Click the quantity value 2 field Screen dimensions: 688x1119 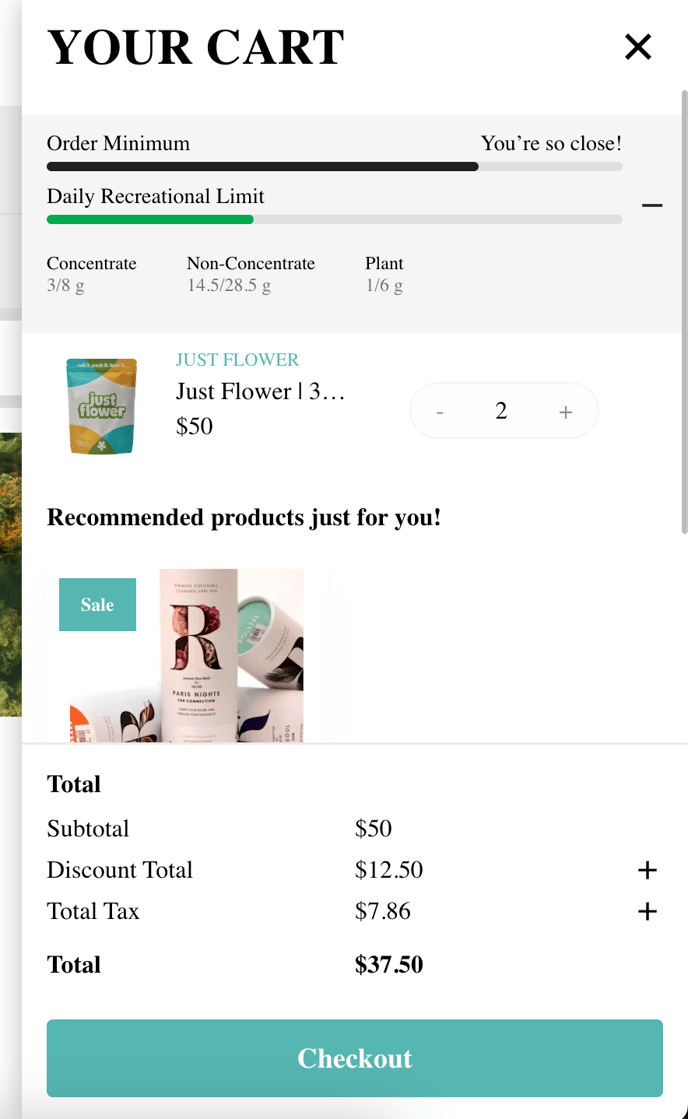tap(501, 411)
